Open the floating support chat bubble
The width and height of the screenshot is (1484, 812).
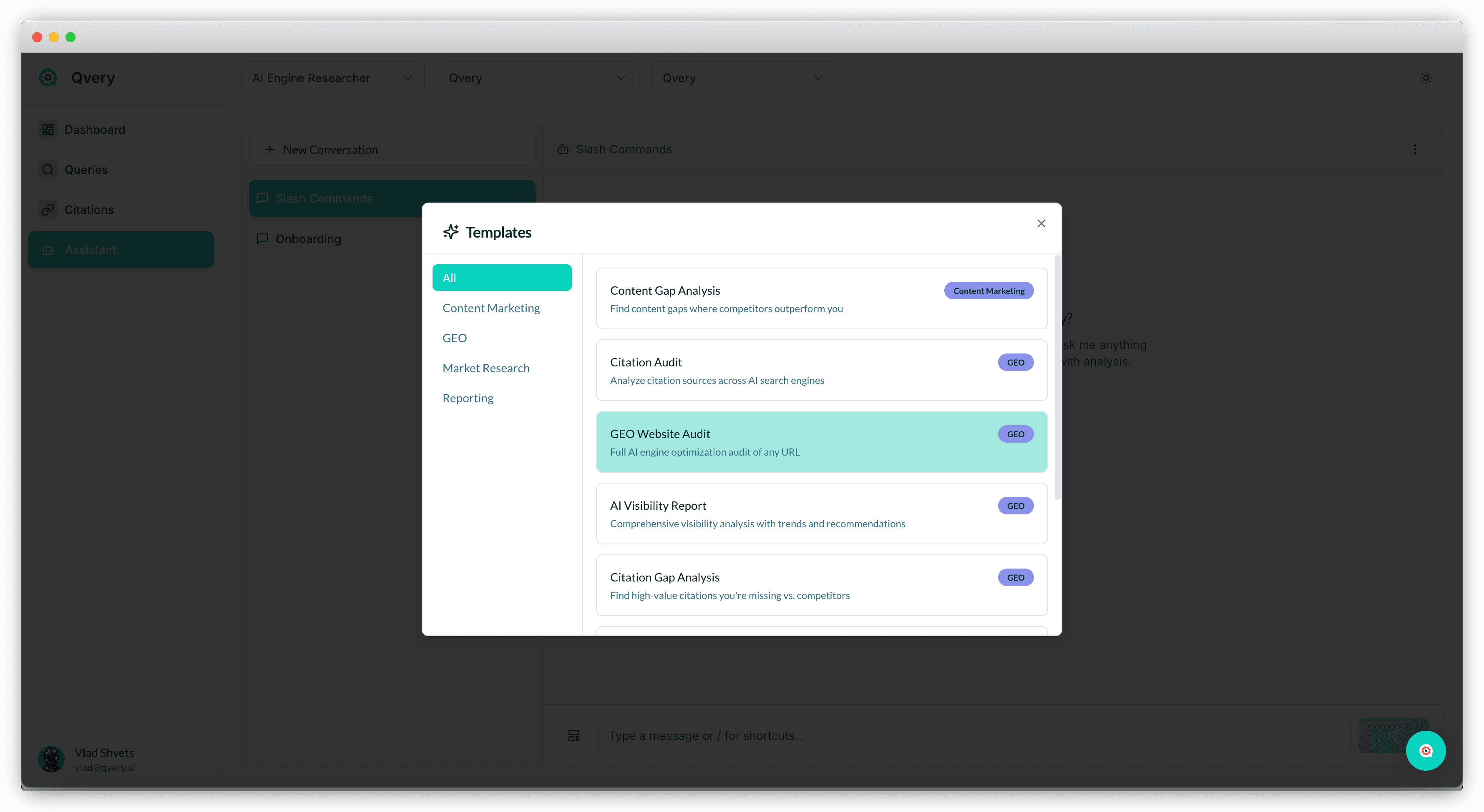pos(1425,750)
